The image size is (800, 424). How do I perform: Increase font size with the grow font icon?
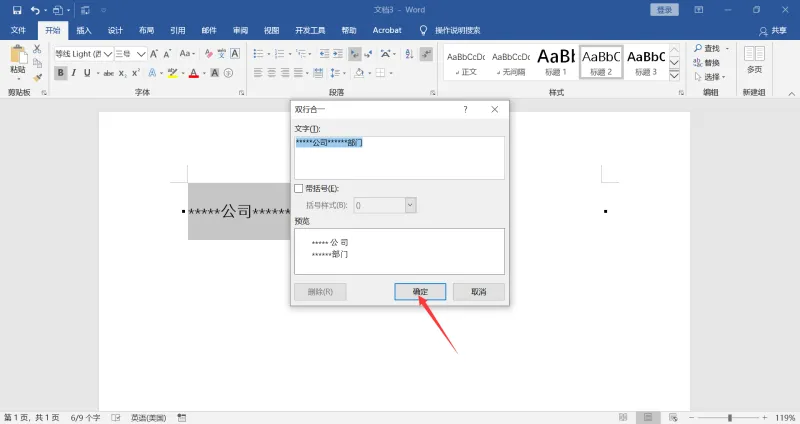pos(154,54)
